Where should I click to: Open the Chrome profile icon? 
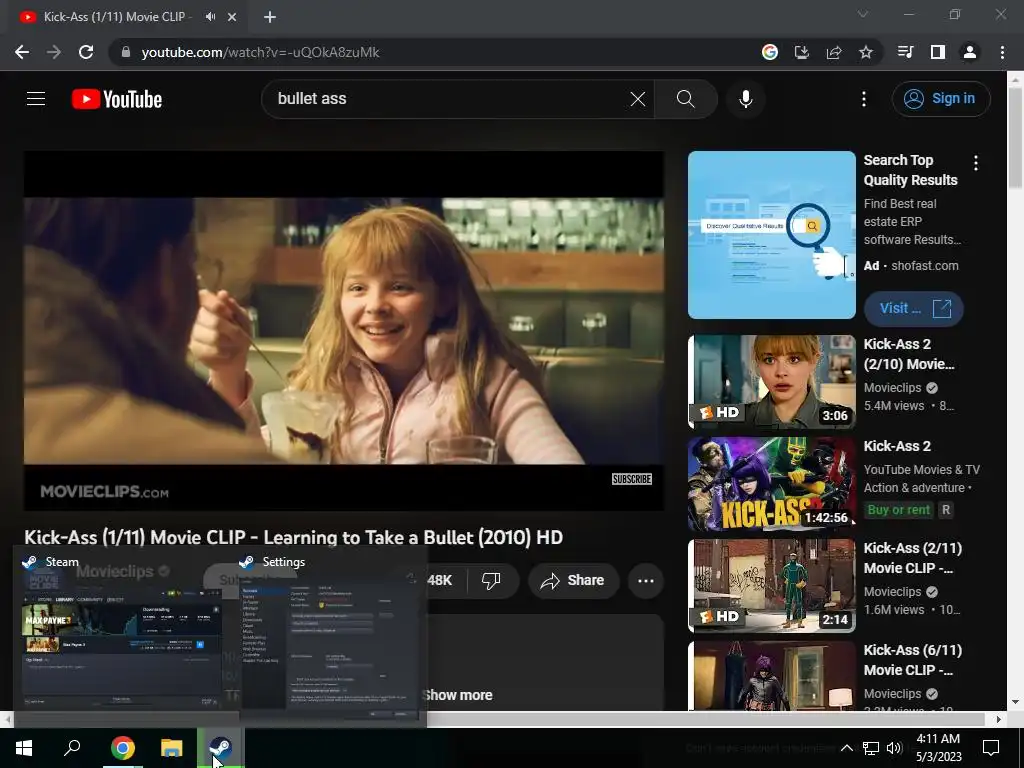pos(969,52)
